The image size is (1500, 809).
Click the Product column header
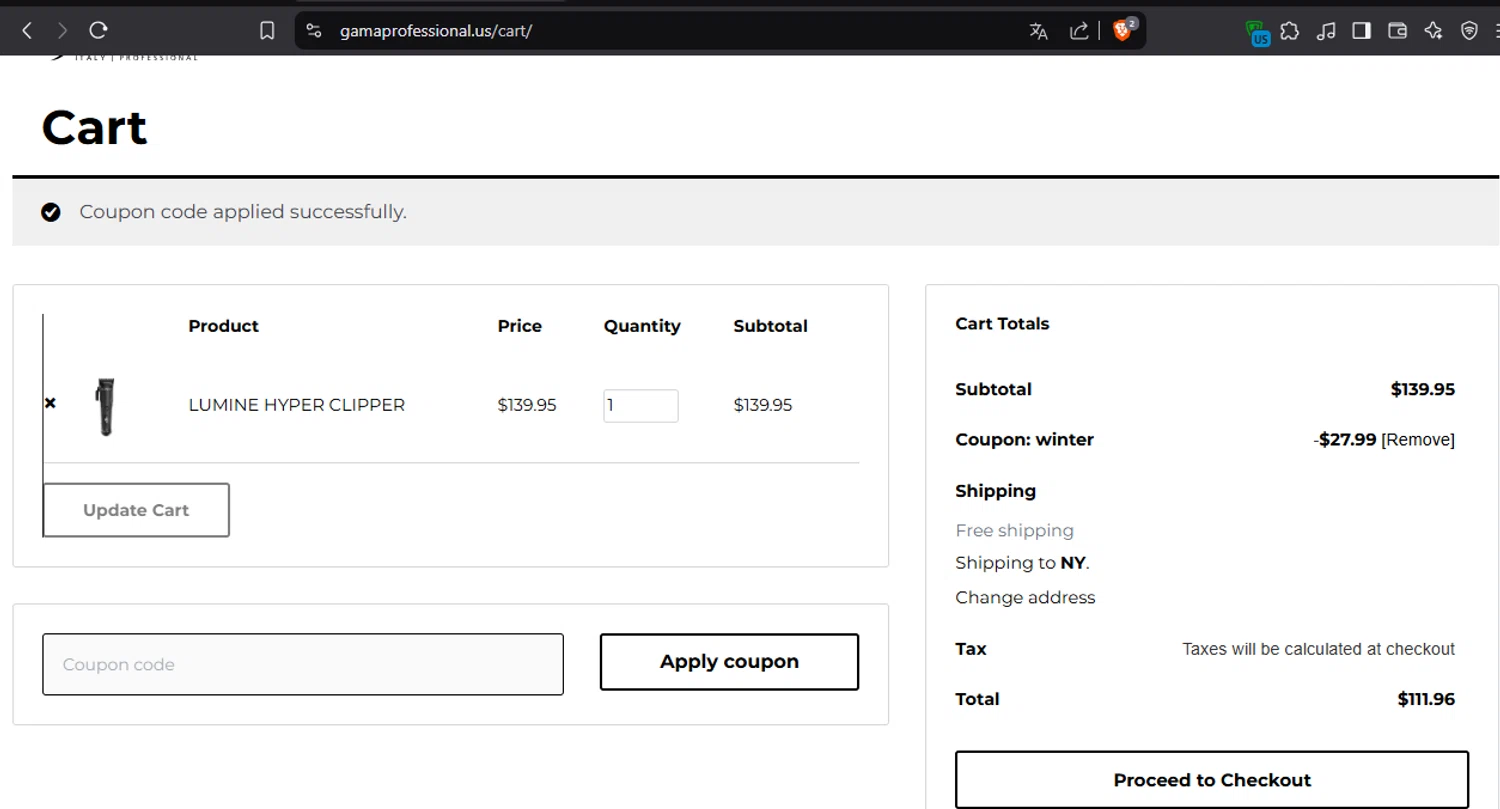[223, 326]
